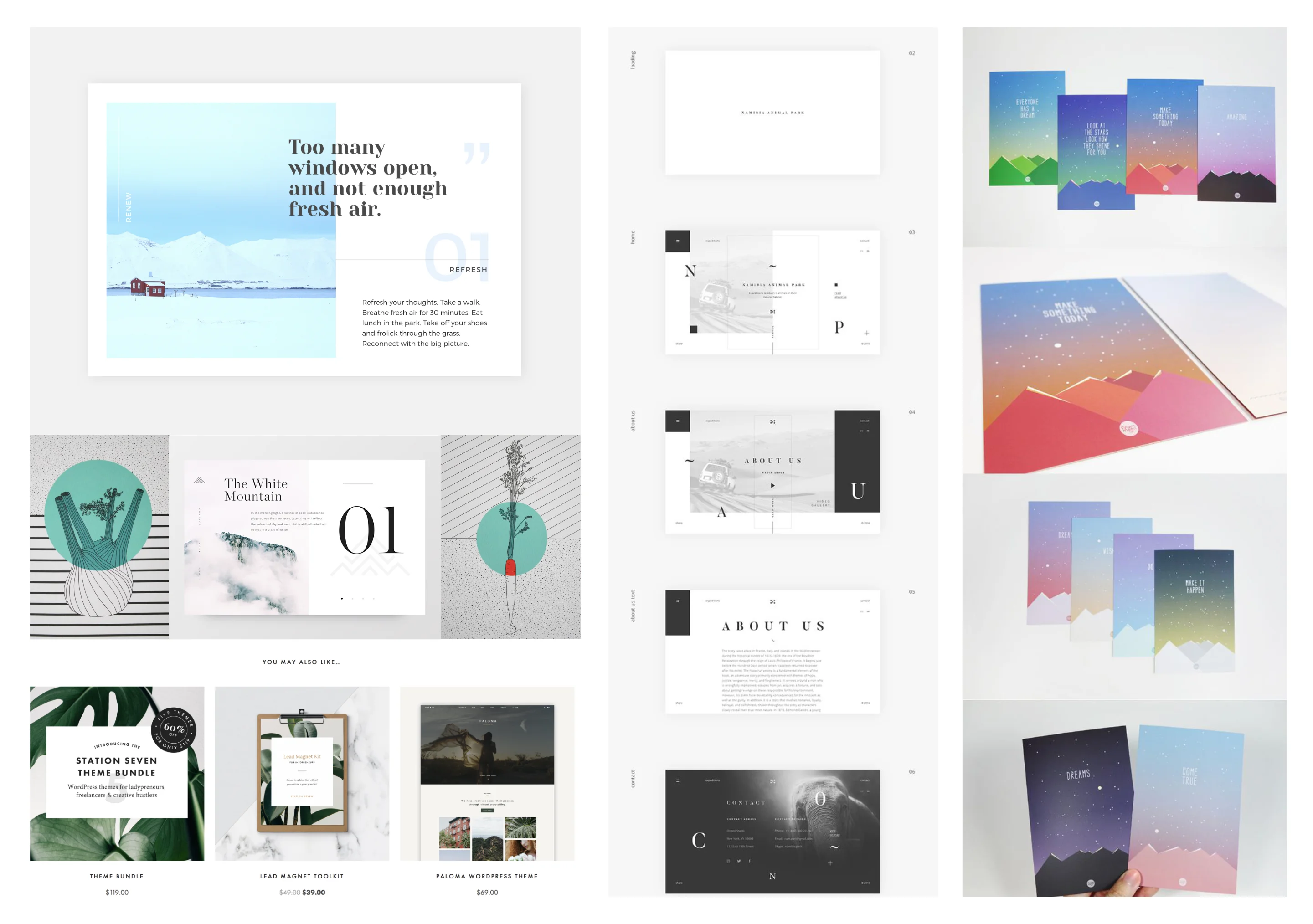Image resolution: width=1313 pixels, height=924 pixels.
Task: Click the plus icon on the Contact screen
Action: pyautogui.click(x=831, y=863)
